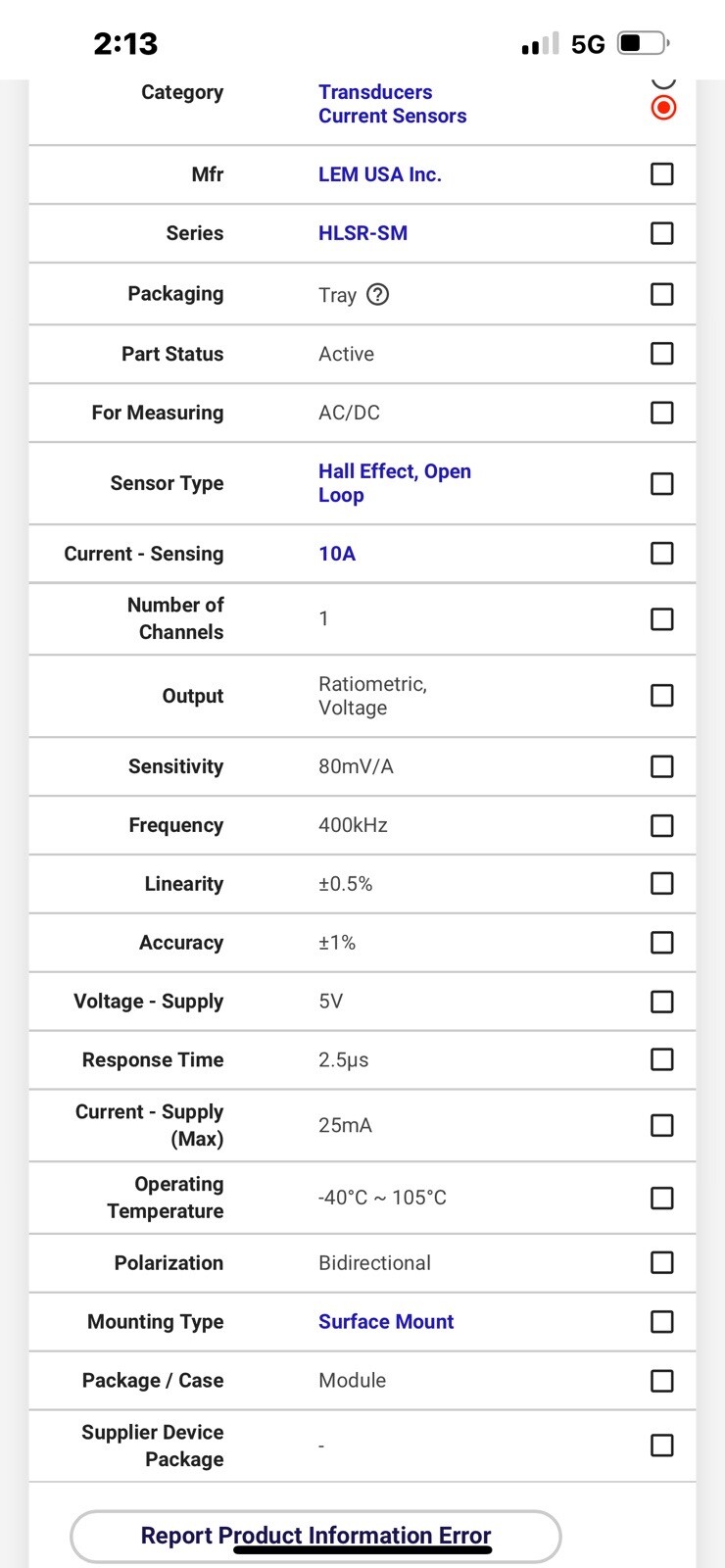Image resolution: width=725 pixels, height=1568 pixels.
Task: Check the Mfr LEM USA Inc. checkbox
Action: click(662, 174)
